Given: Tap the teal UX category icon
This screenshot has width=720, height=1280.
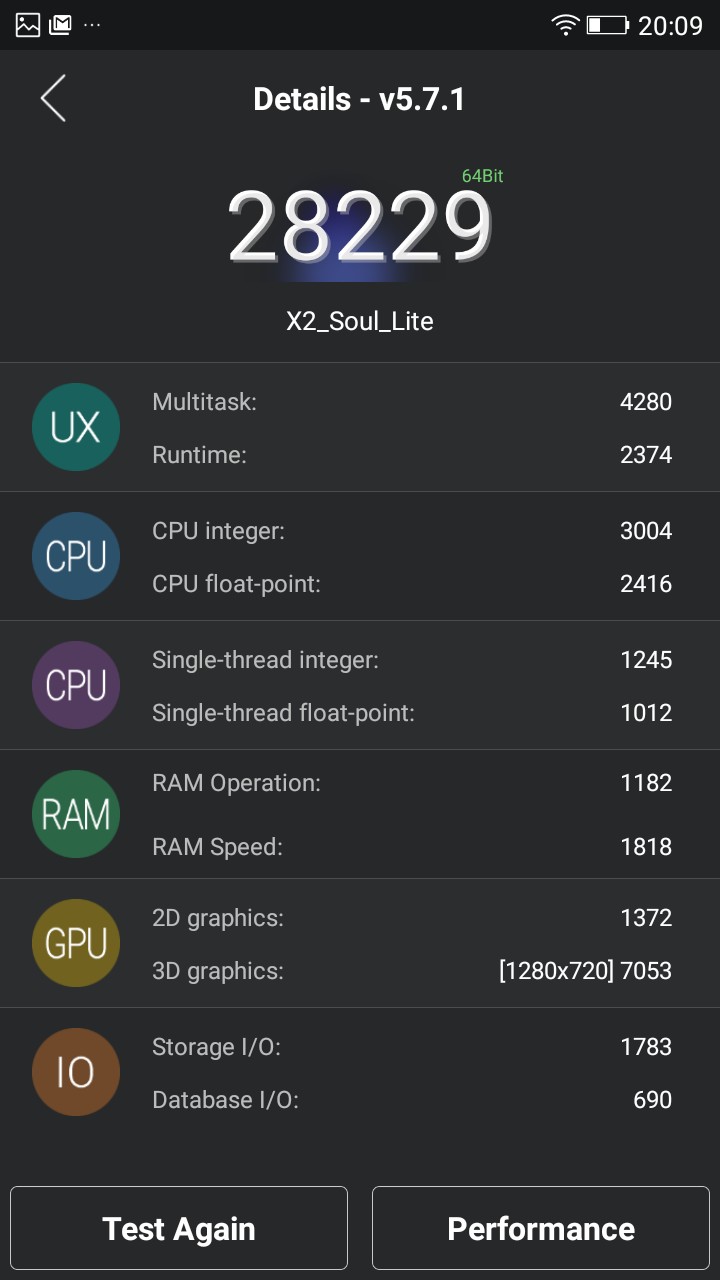Looking at the screenshot, I should (76, 427).
